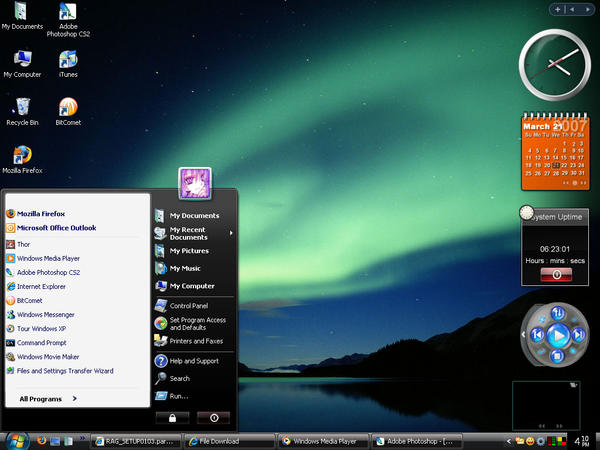Expand Quick Launch overflow chevron

(x=83, y=438)
